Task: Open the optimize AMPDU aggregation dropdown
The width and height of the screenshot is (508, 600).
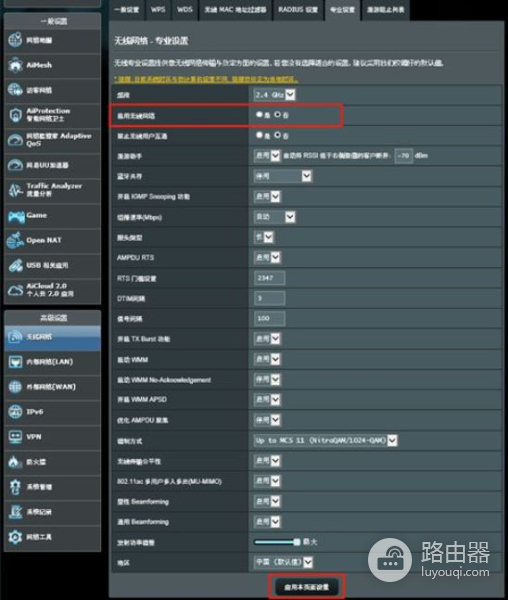Action: (x=267, y=420)
